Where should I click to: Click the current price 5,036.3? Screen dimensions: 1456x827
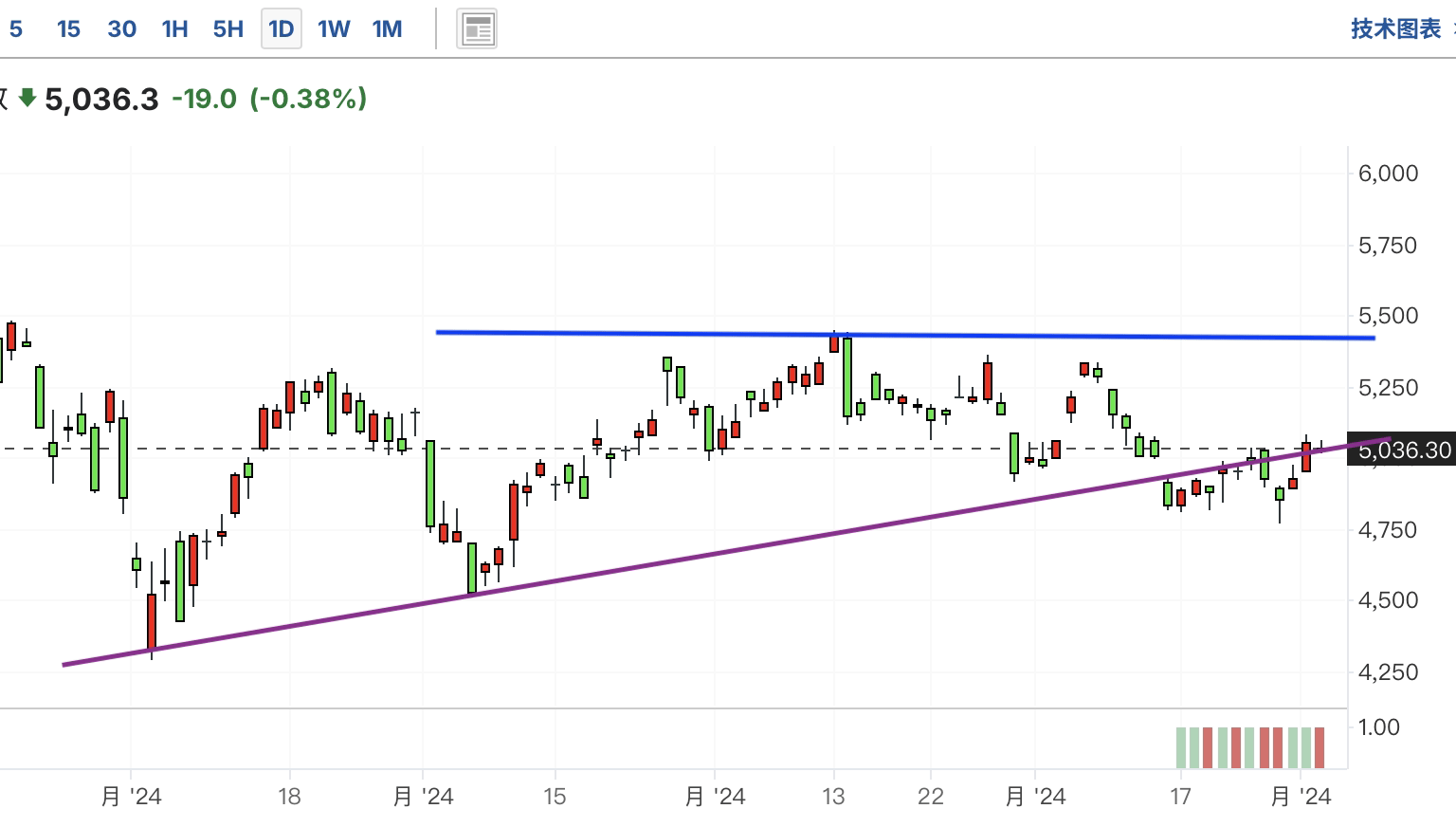(101, 99)
